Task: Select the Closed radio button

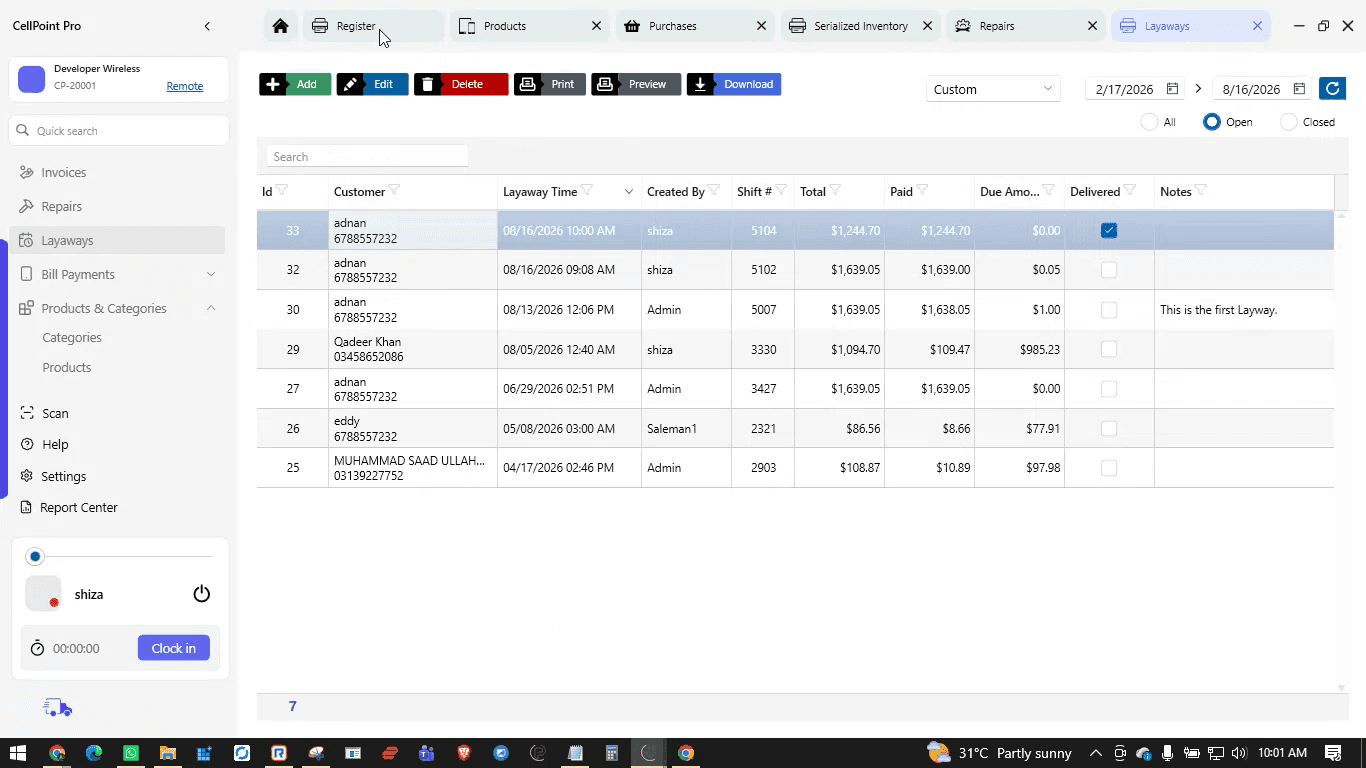Action: coord(1289,122)
